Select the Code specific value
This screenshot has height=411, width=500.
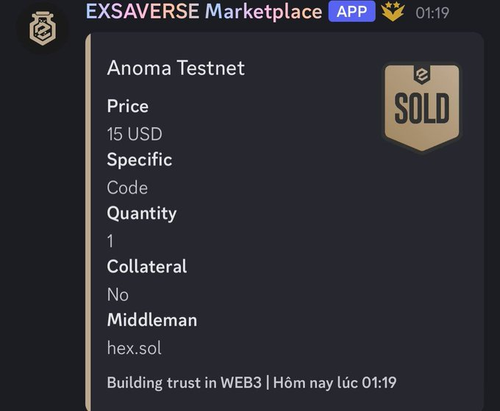click(x=127, y=188)
